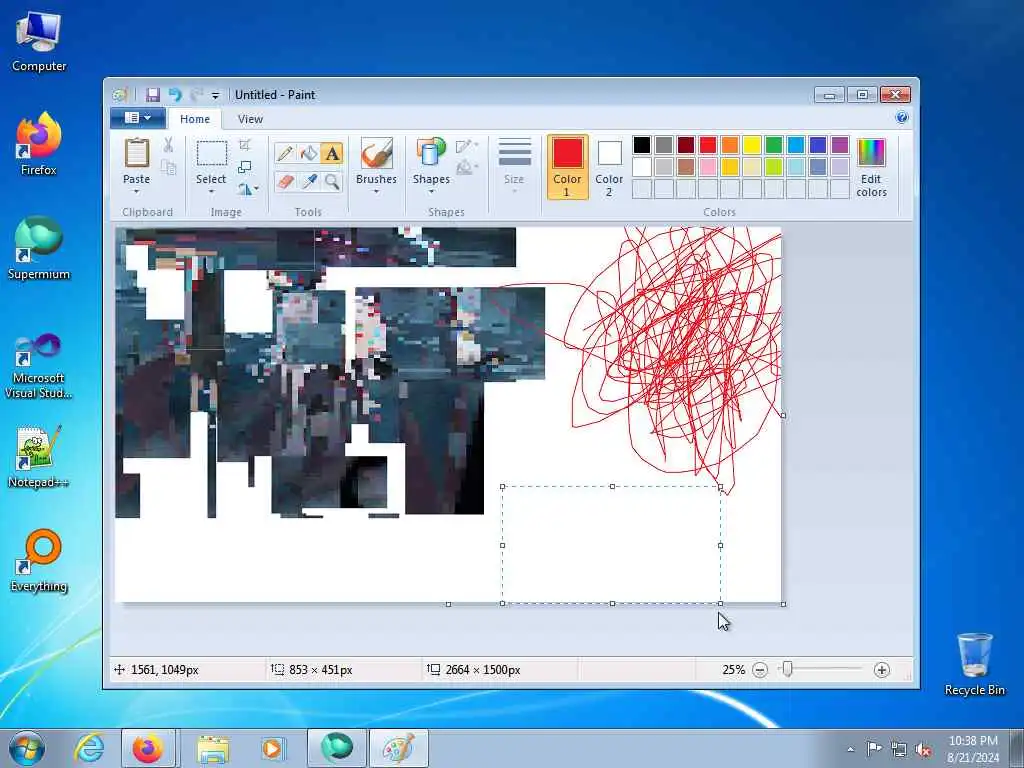The height and width of the screenshot is (768, 1024).
Task: Select the Color picker eyedropper tool
Action: coord(308,181)
